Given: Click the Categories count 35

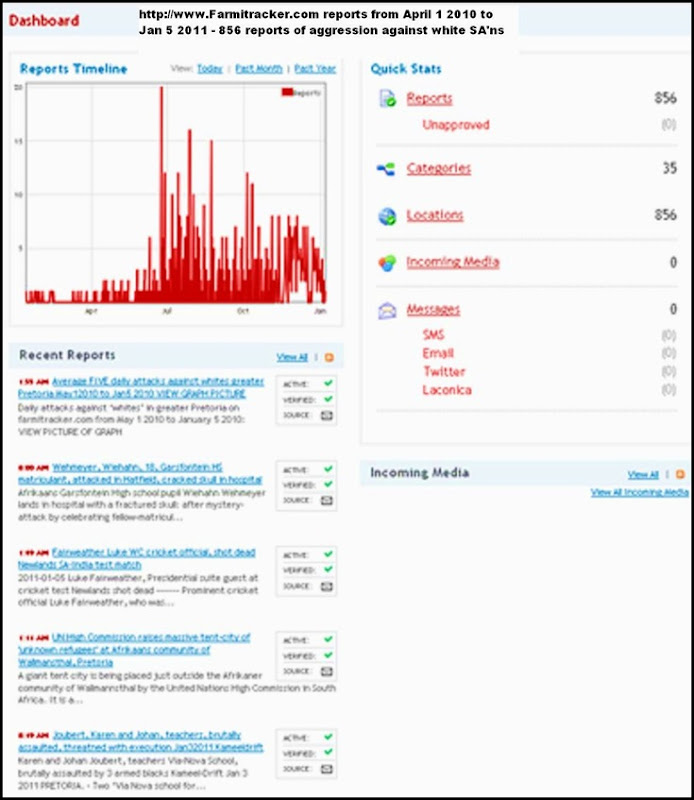Looking at the screenshot, I should [x=670, y=168].
